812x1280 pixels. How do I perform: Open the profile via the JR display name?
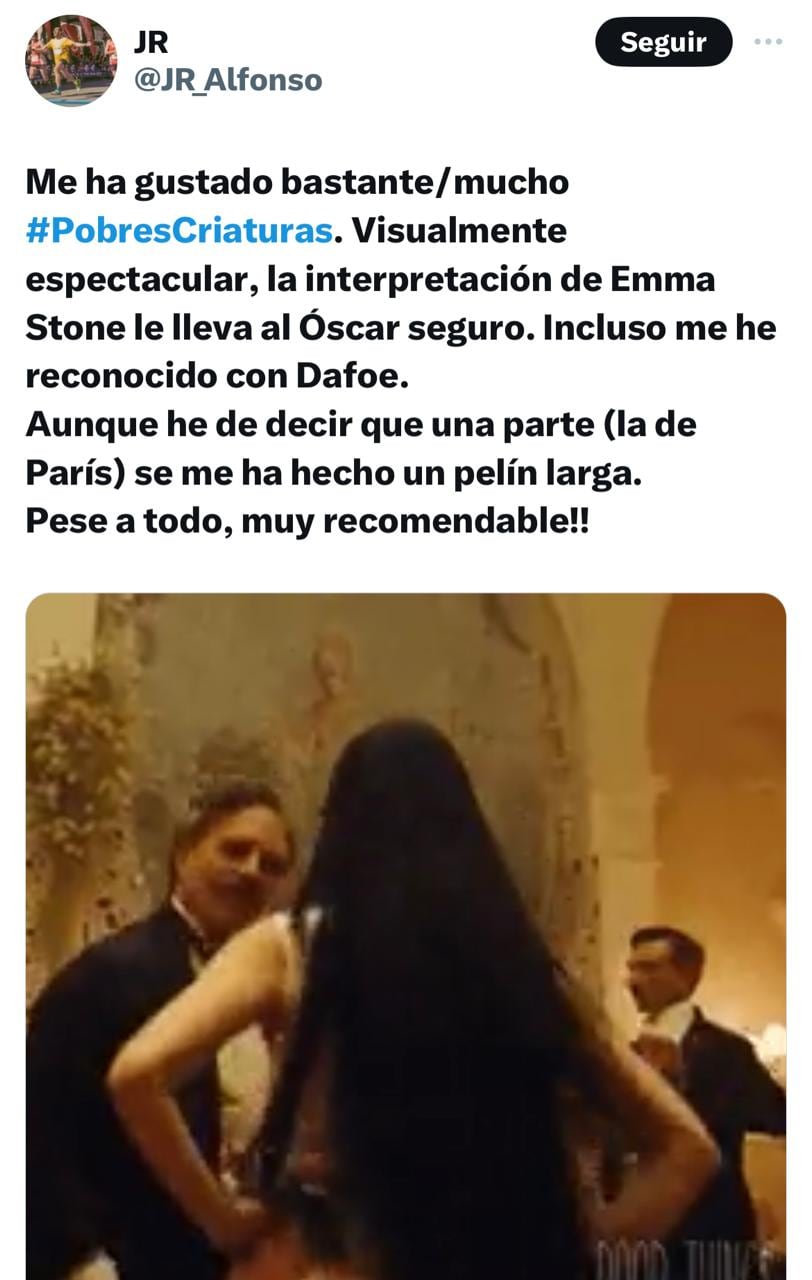point(152,42)
